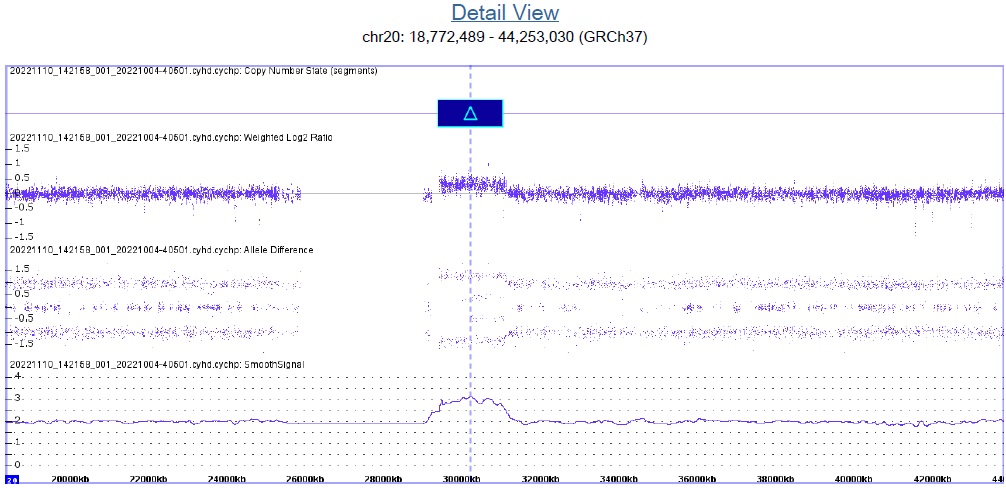This screenshot has height=488, width=1006.
Task: Click the SmoothSignal track label
Action: [157, 364]
